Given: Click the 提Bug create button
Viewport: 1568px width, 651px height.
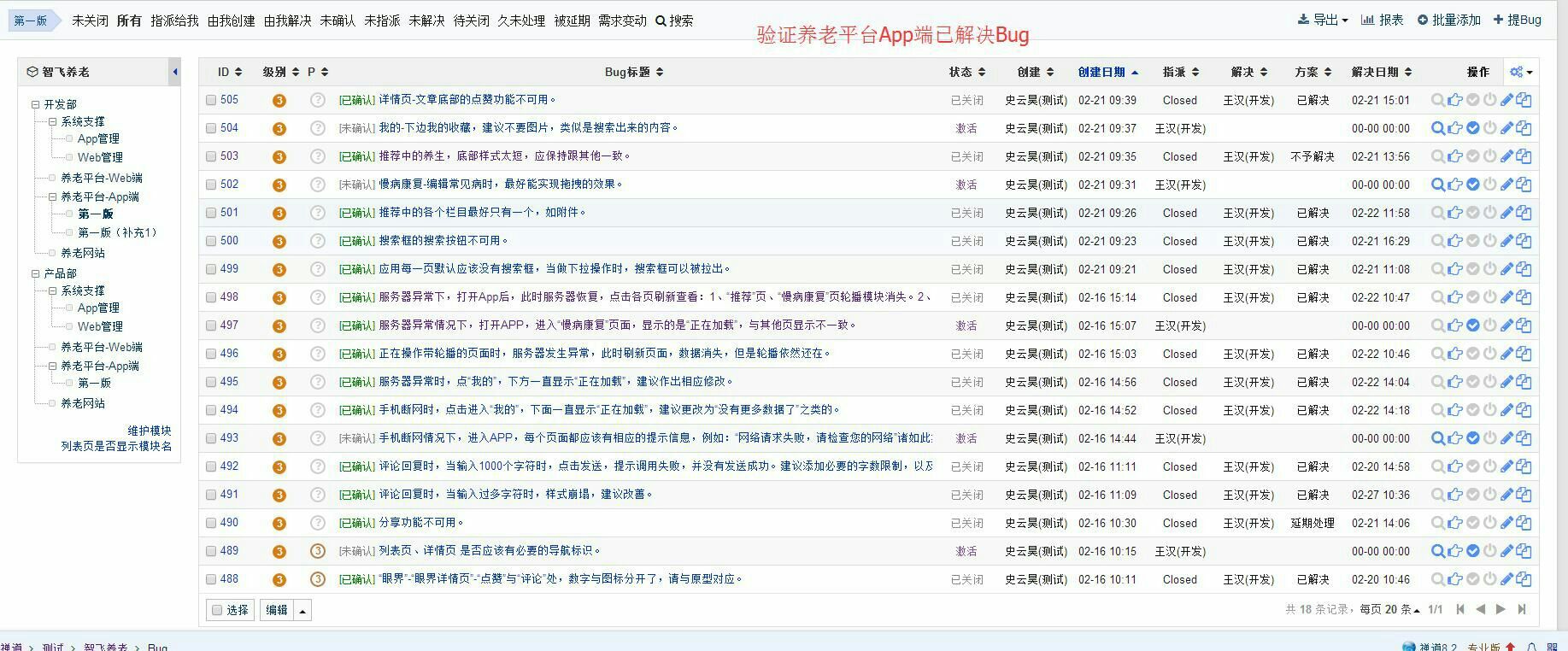Looking at the screenshot, I should coord(1518,20).
